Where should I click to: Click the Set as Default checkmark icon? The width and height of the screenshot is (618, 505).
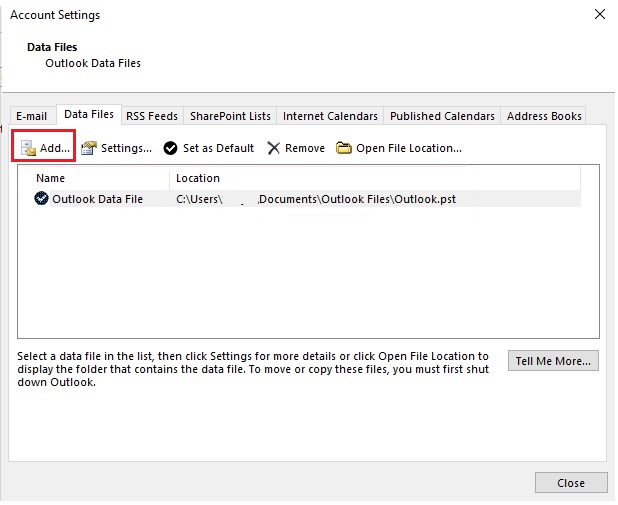pos(170,148)
